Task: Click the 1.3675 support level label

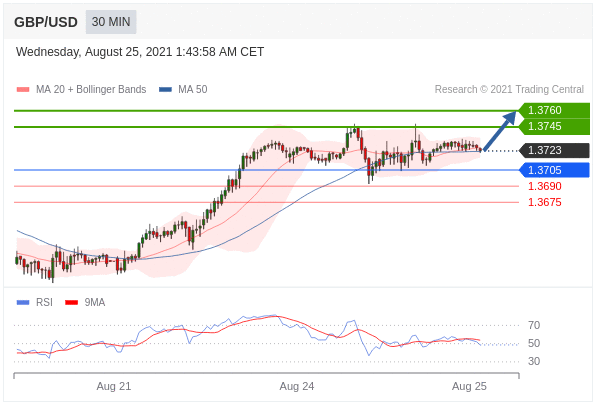Action: (545, 202)
